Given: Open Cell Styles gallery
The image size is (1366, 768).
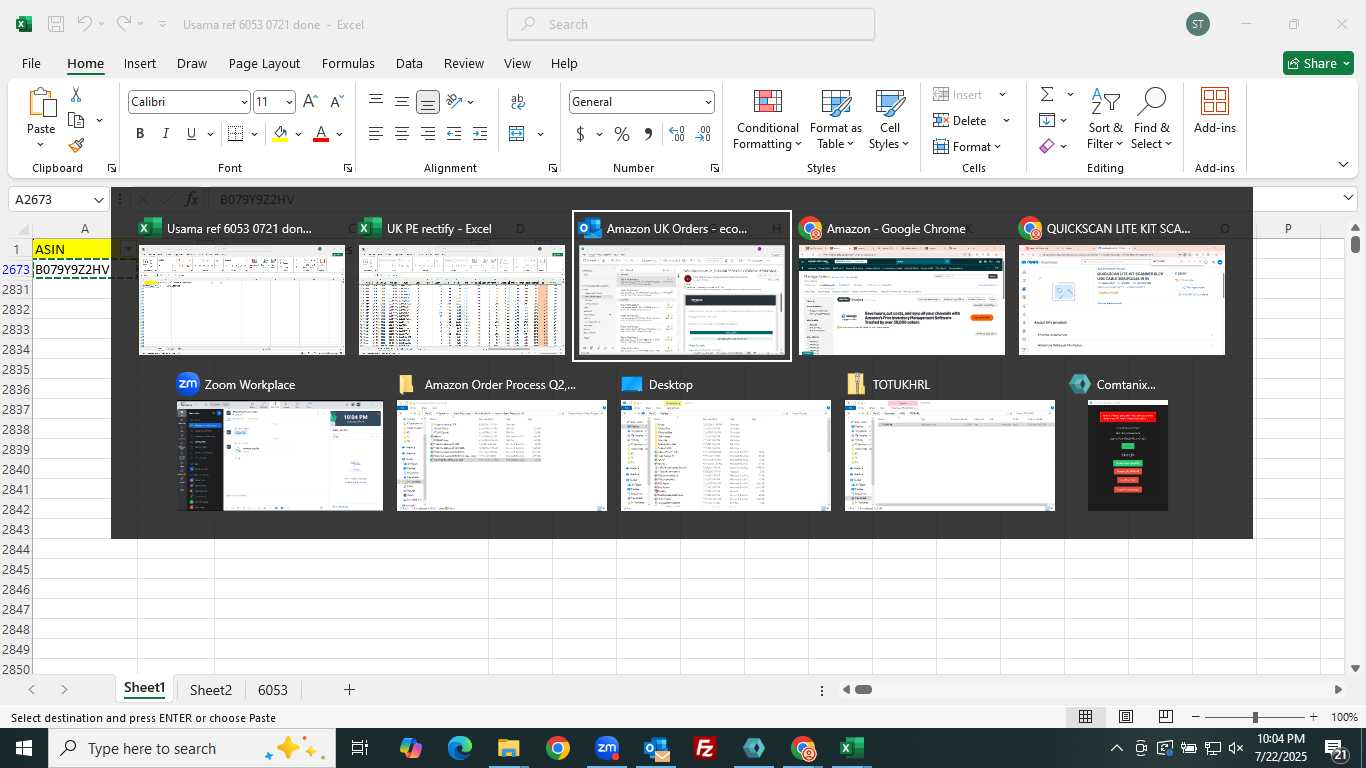Looking at the screenshot, I should (x=889, y=120).
